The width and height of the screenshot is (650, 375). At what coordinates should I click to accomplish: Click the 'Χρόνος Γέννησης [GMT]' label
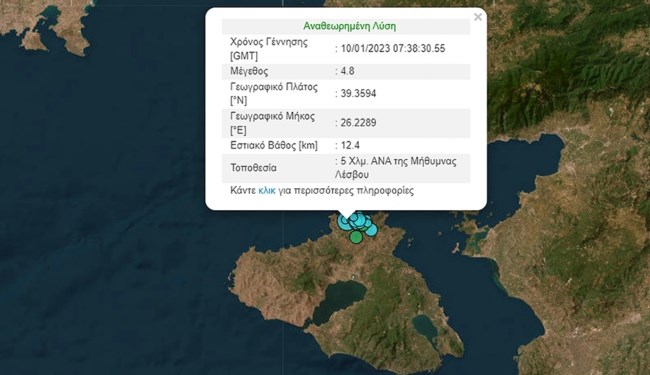click(269, 48)
